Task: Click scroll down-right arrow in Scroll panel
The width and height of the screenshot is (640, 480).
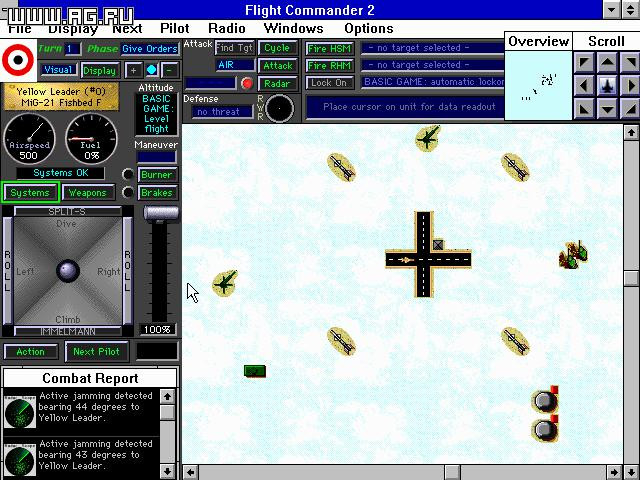Action: [630, 109]
